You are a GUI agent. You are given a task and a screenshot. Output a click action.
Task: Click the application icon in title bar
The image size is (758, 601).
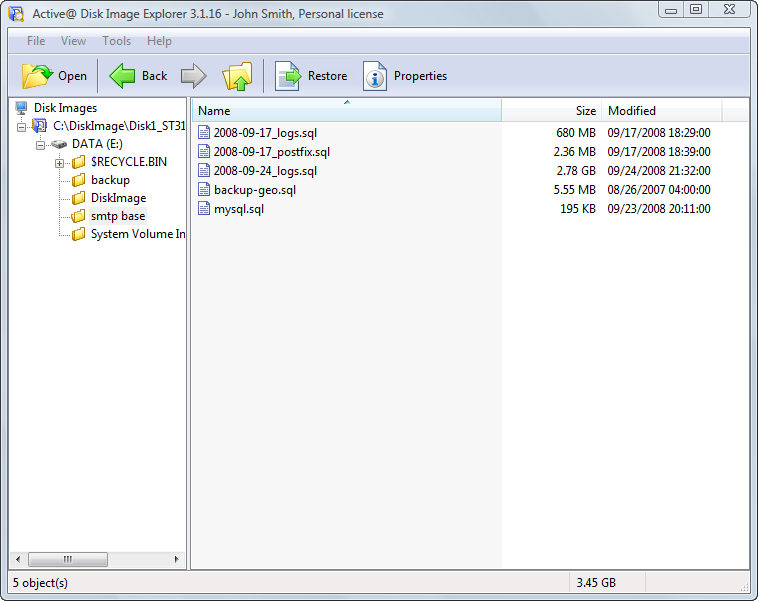16,14
